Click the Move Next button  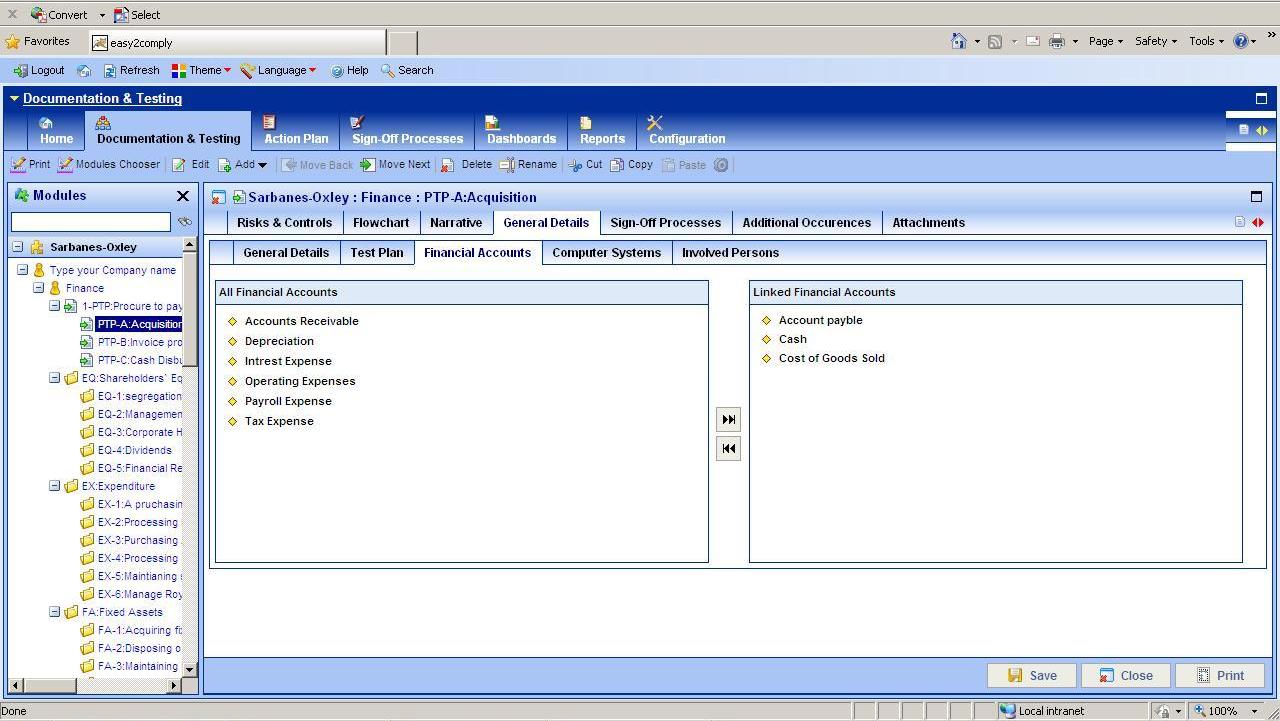pos(395,165)
